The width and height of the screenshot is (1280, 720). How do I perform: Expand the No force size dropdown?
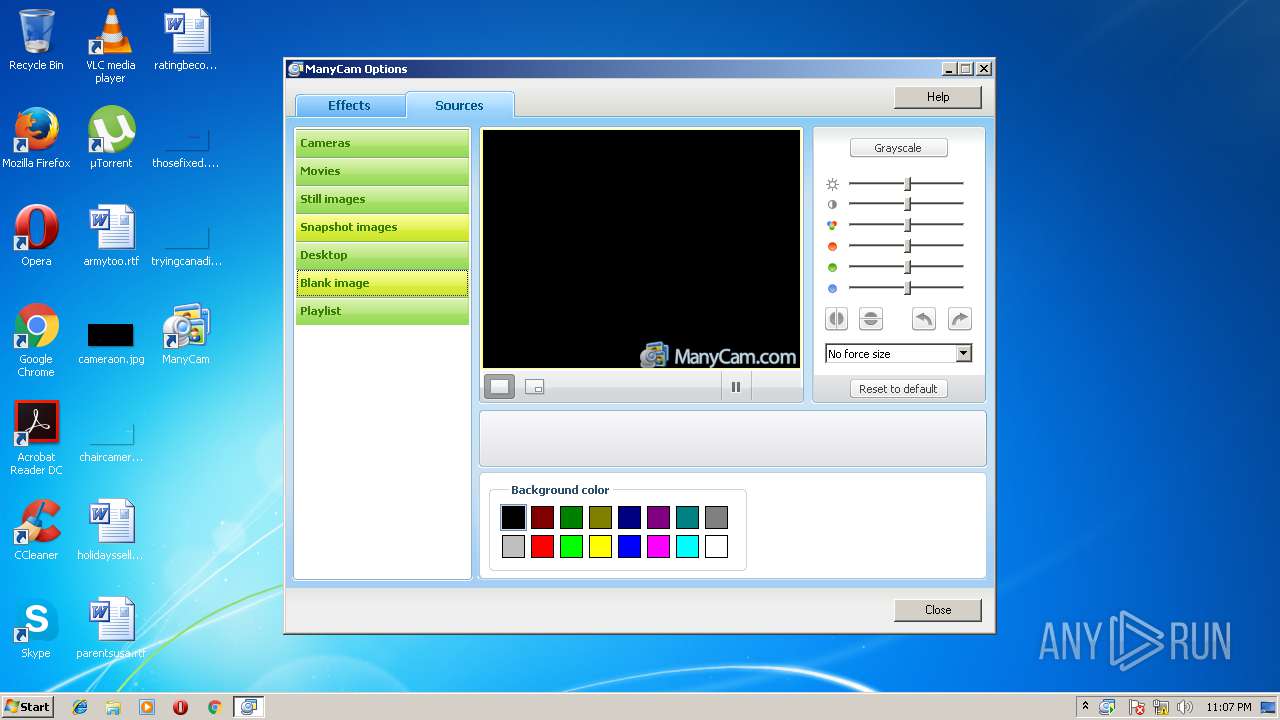click(963, 353)
